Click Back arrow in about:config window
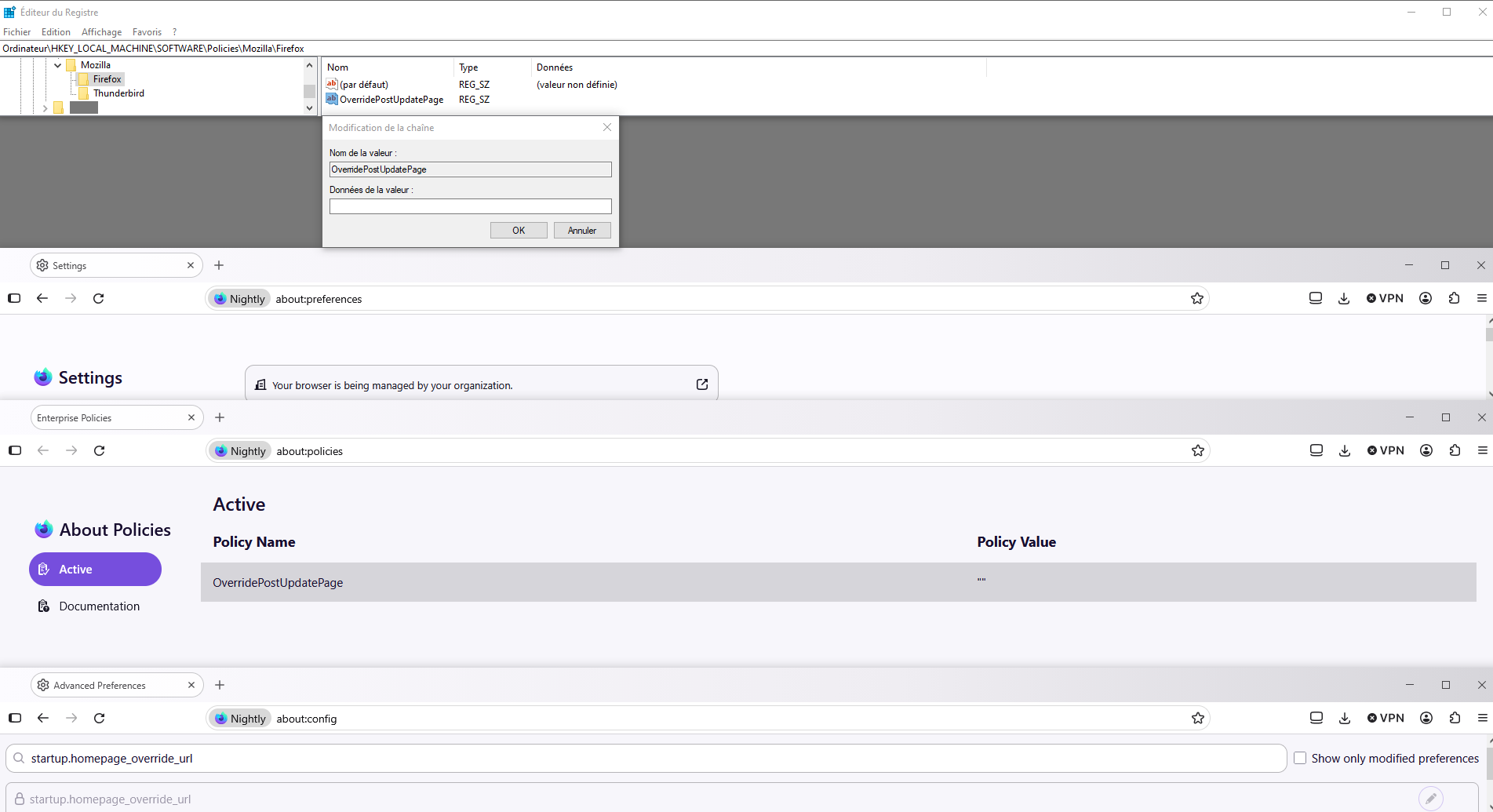Image resolution: width=1493 pixels, height=812 pixels. pos(43,718)
